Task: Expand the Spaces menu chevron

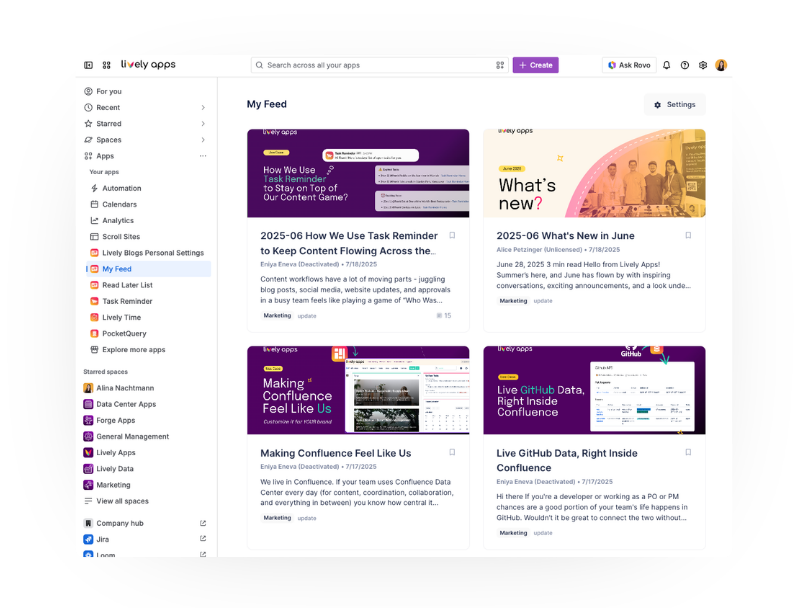Action: point(203,140)
